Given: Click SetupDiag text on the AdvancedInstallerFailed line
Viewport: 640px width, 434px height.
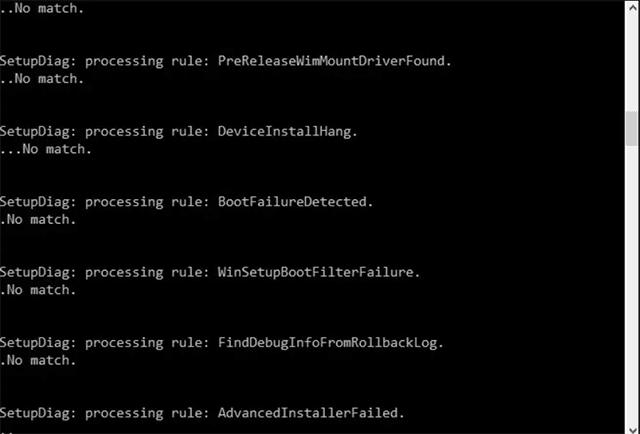Looking at the screenshot, I should [35, 413].
